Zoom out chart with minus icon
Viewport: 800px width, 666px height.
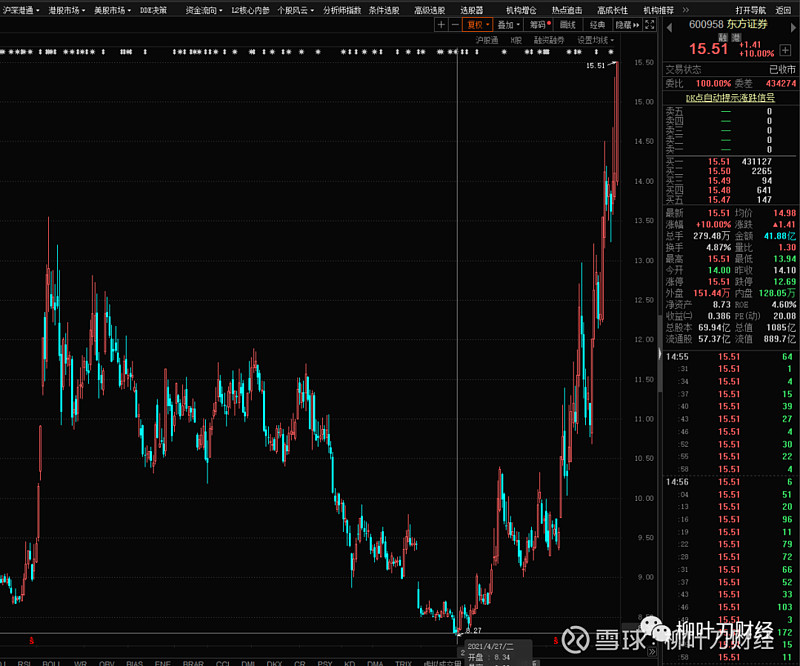coord(455,24)
